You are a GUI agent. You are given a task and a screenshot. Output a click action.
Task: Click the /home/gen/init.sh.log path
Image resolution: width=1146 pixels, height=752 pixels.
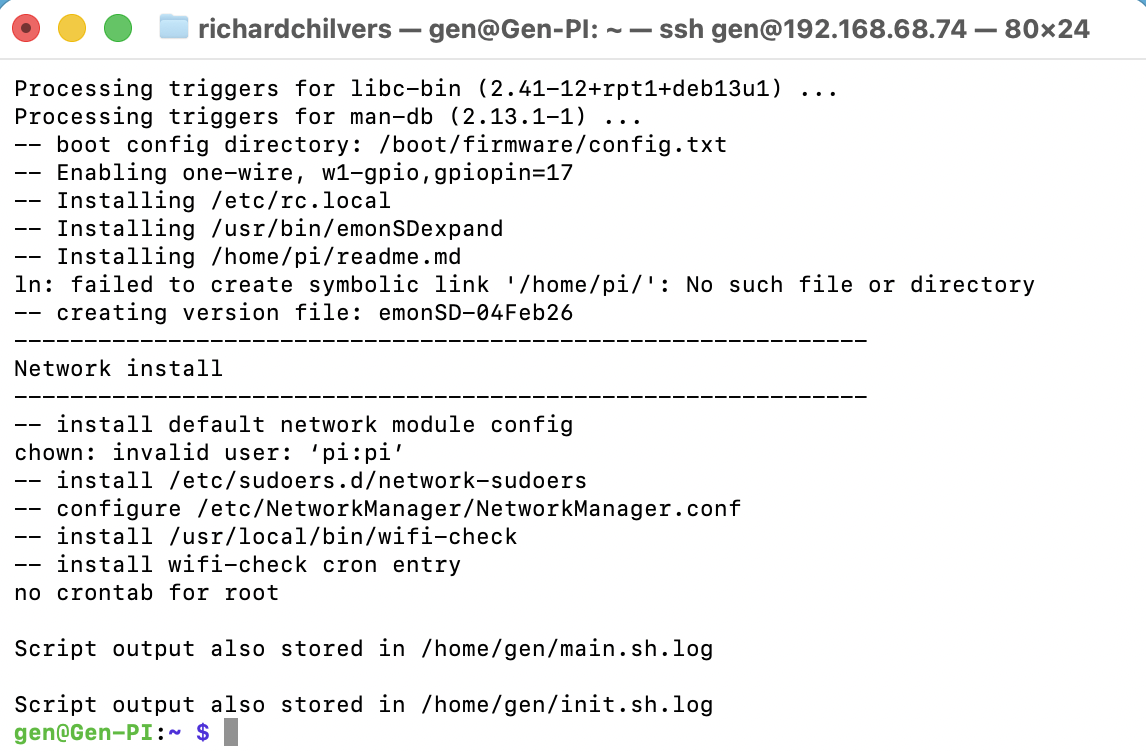point(566,705)
